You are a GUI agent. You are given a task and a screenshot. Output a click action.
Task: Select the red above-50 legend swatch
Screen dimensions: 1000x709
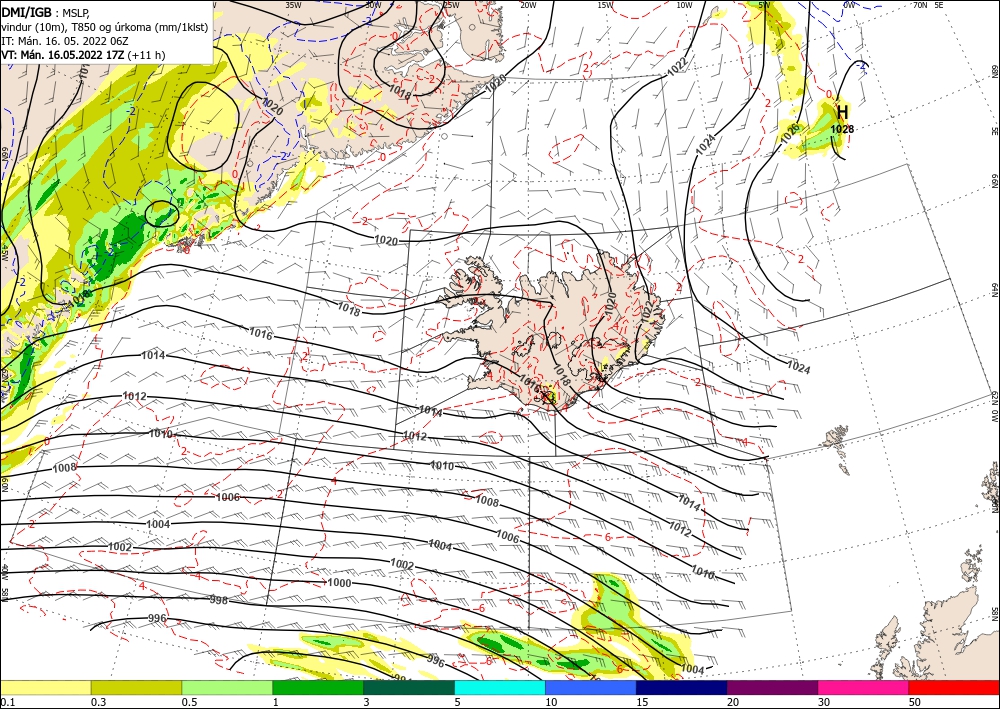954,687
